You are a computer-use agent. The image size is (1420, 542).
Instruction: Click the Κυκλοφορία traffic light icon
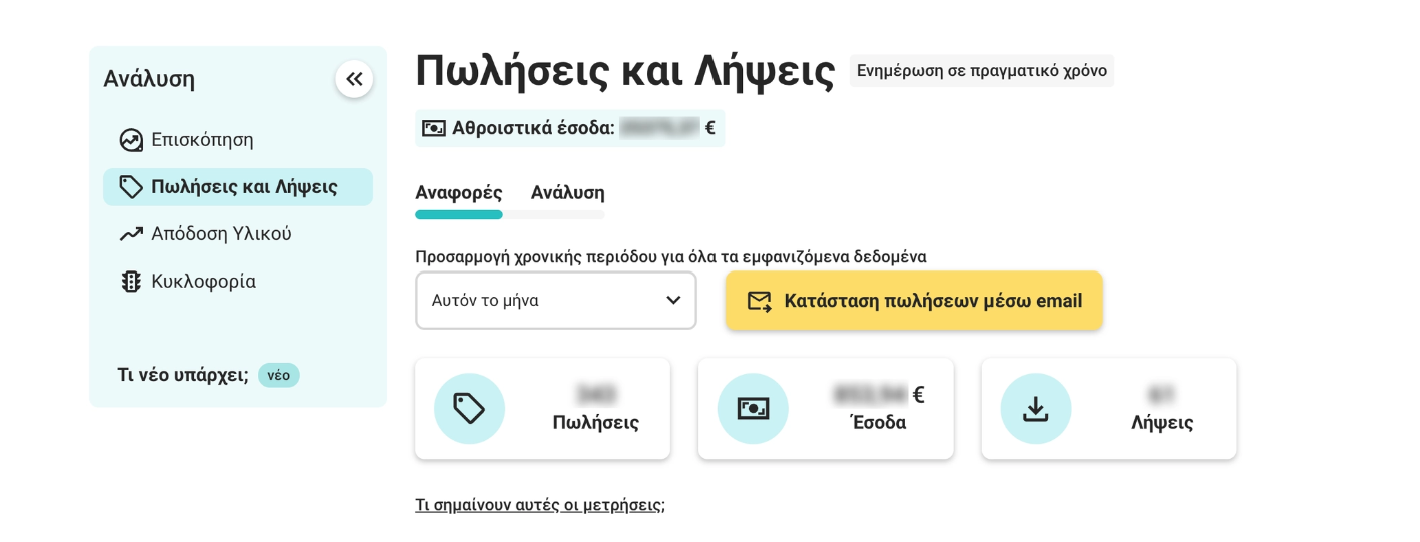point(131,282)
